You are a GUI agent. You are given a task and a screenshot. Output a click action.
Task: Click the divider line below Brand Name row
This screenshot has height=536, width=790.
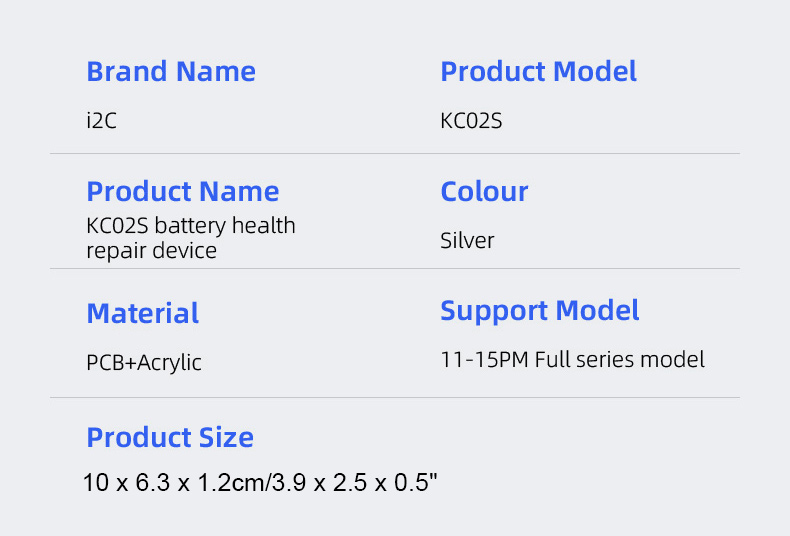click(395, 154)
